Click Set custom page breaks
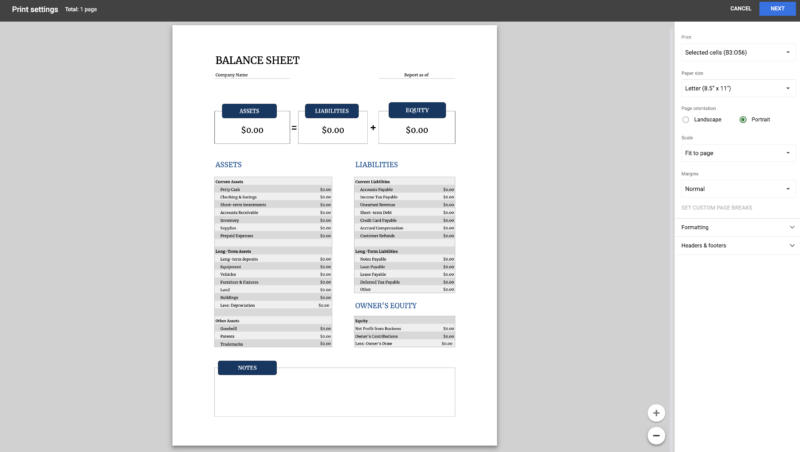Screen dimensions: 800x452 click(716, 208)
